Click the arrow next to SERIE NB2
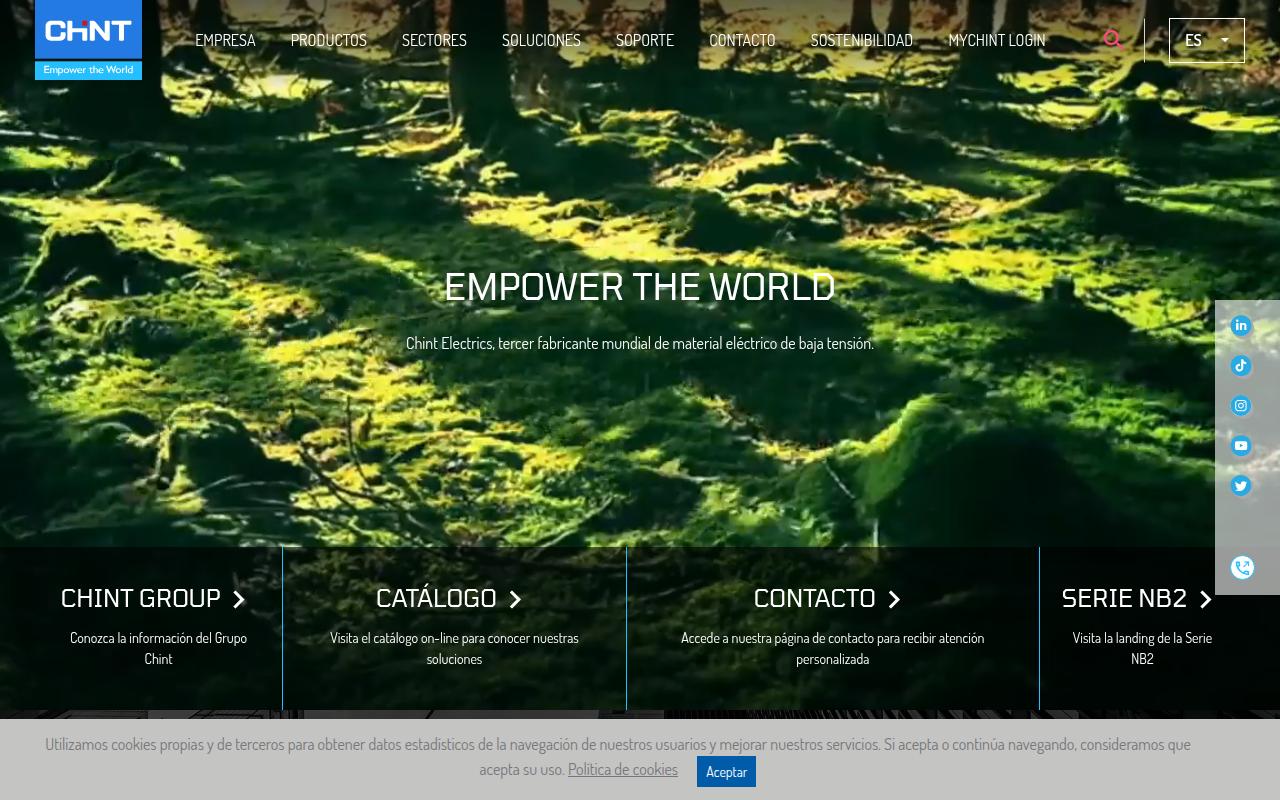Viewport: 1280px width, 800px height. pos(1205,599)
